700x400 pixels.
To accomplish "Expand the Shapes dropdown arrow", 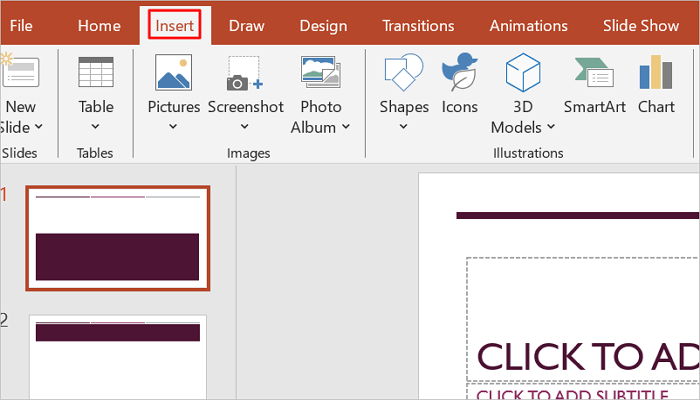I will pos(403,127).
